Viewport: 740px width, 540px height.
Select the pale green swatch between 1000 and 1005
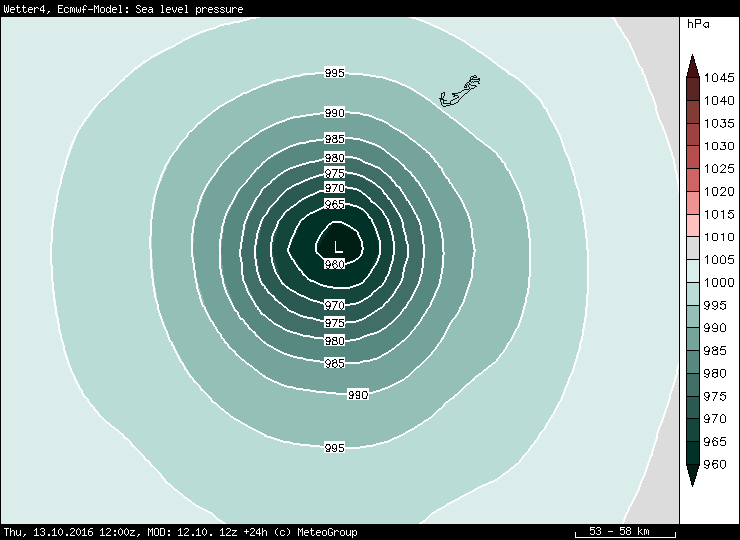click(692, 271)
